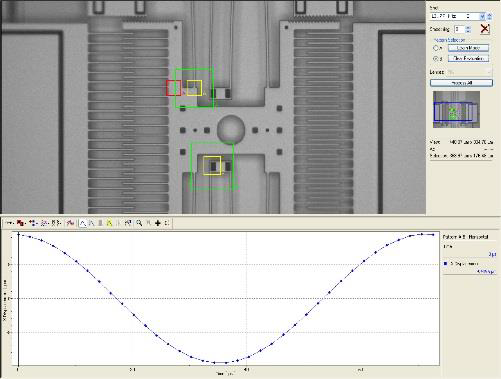Select the lower yellow region box on the image
Screen dimensions: 501x379
tap(212, 165)
